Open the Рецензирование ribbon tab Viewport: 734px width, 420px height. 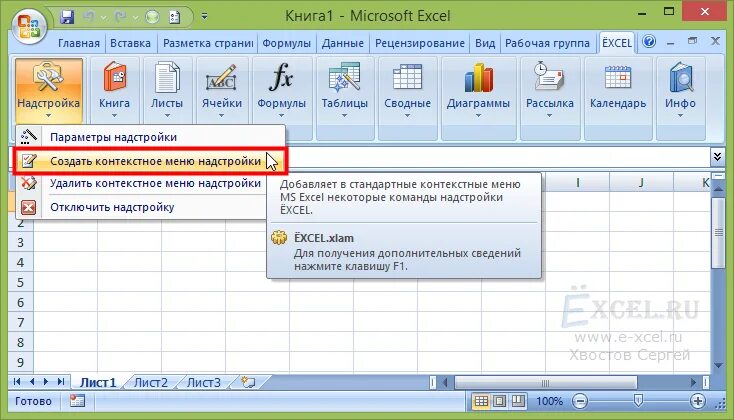coord(419,43)
